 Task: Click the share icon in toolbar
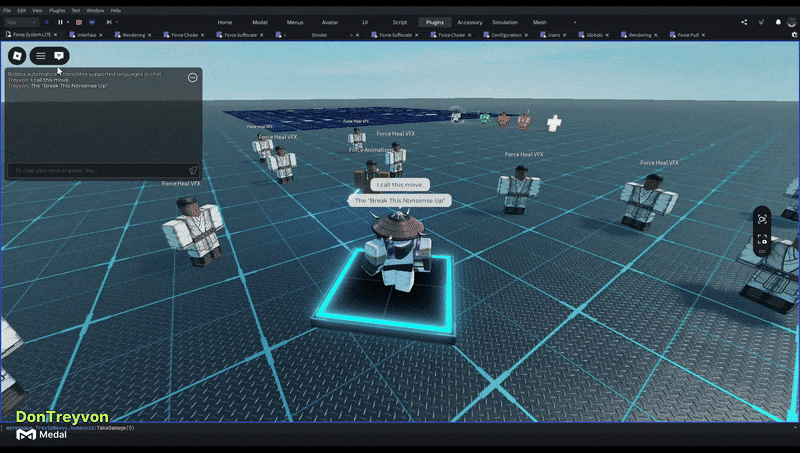click(x=744, y=21)
